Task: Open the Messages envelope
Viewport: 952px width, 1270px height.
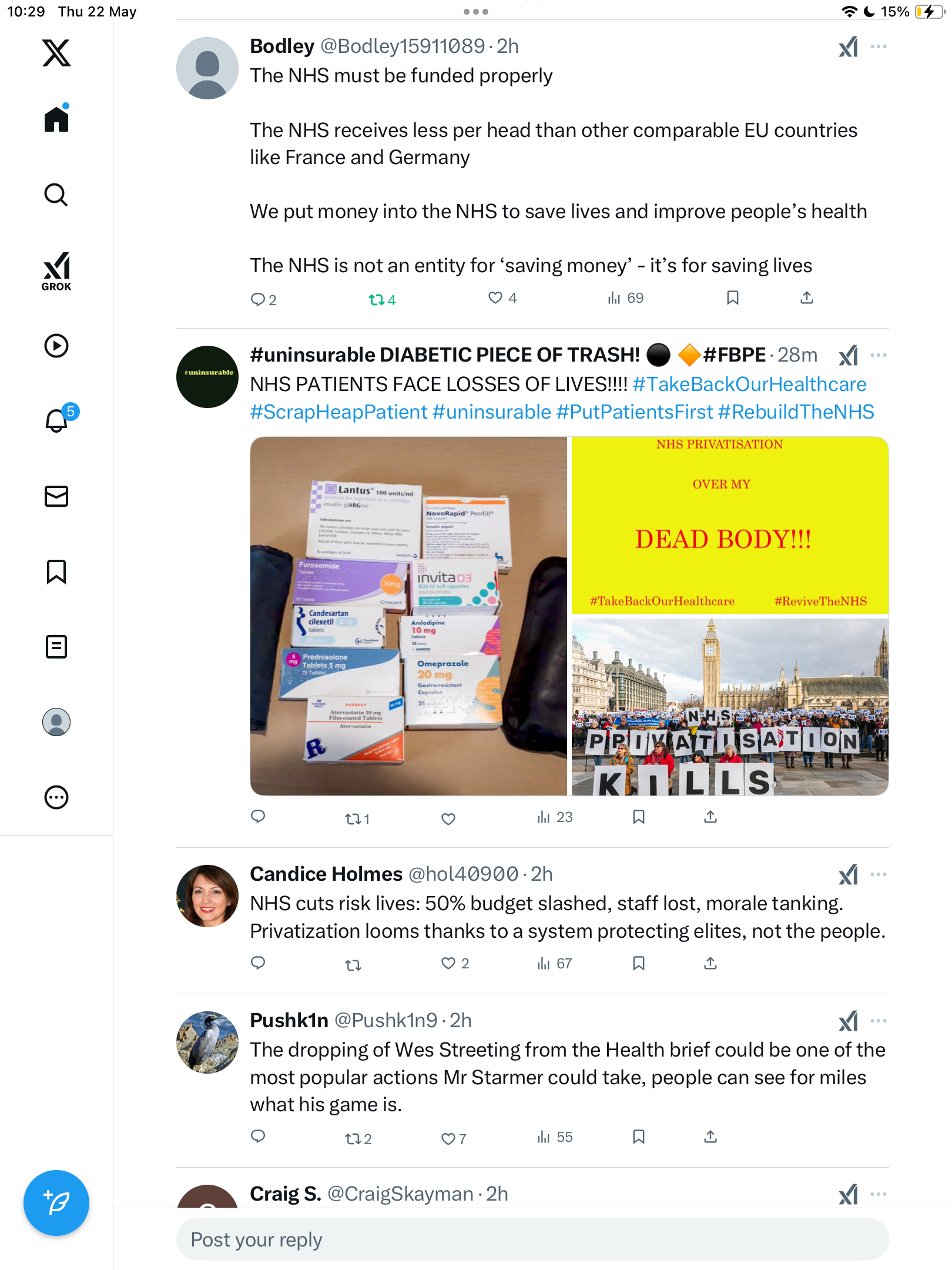Action: pyautogui.click(x=56, y=496)
